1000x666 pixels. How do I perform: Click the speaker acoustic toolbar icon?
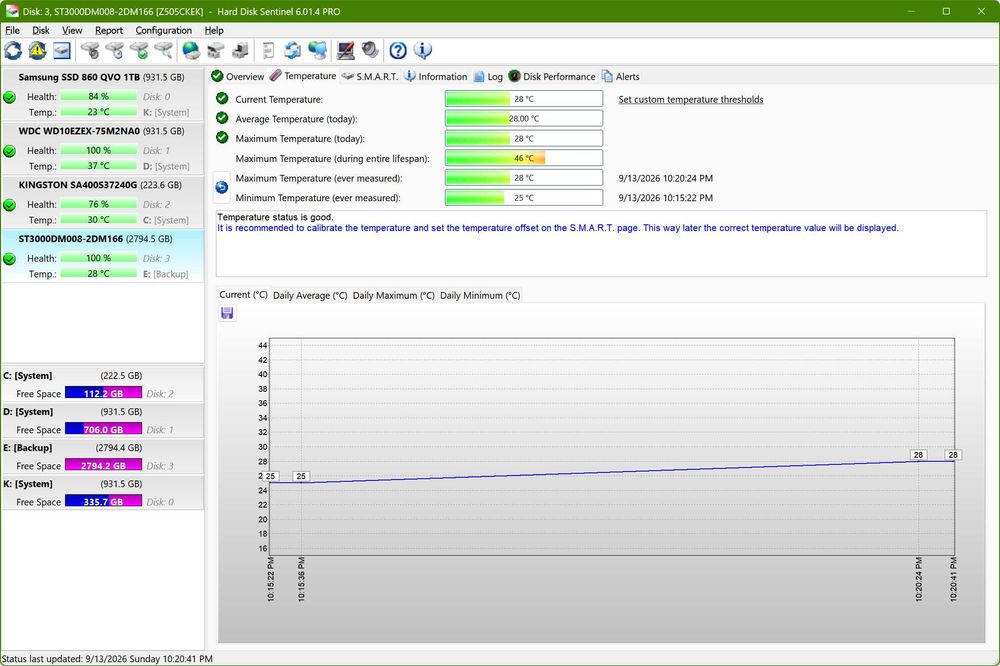(x=370, y=50)
